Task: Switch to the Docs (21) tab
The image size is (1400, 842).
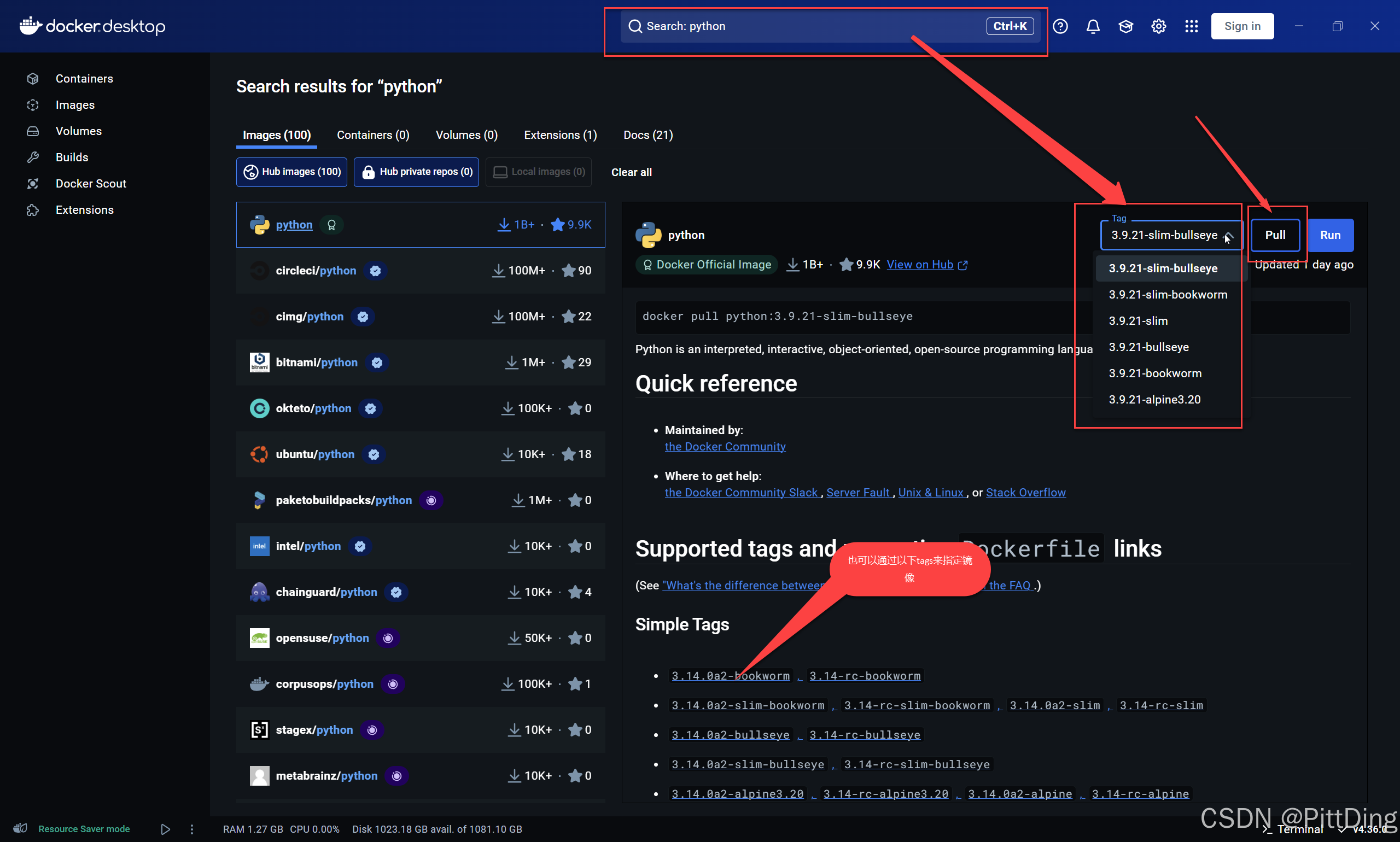Action: coord(647,135)
